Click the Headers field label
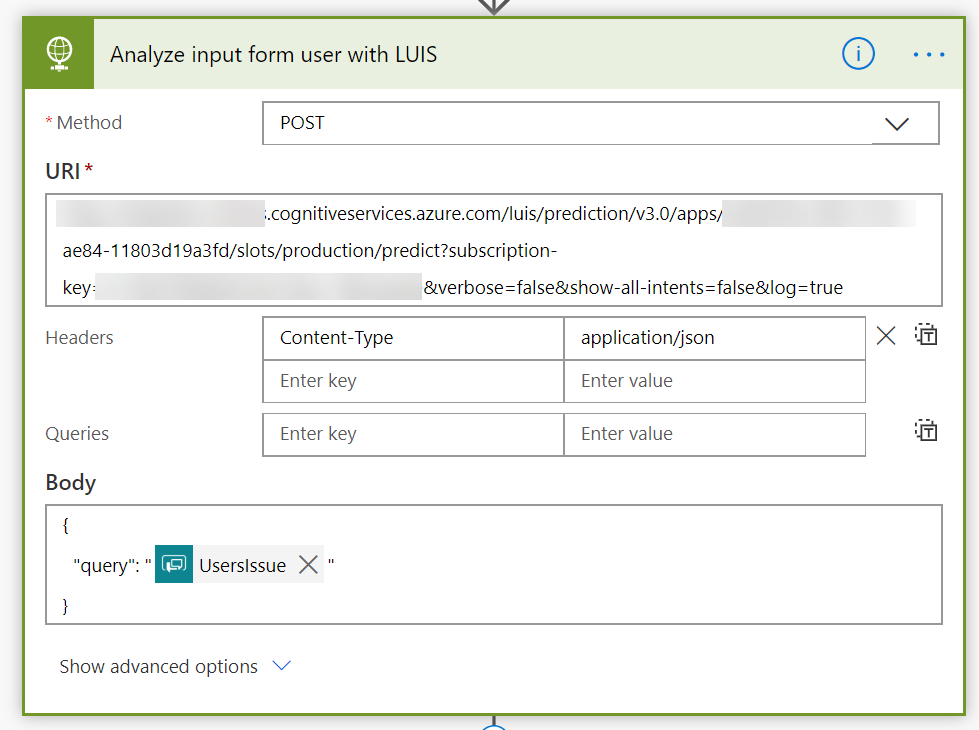This screenshot has height=730, width=979. click(x=79, y=338)
